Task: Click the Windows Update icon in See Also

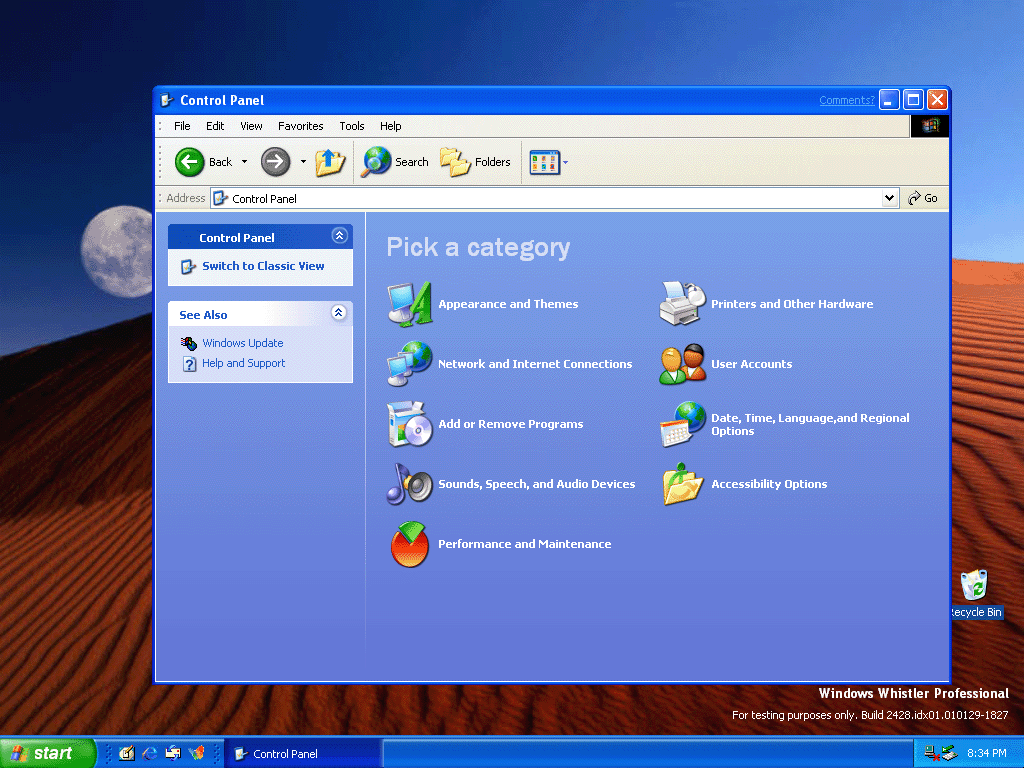Action: tap(189, 343)
